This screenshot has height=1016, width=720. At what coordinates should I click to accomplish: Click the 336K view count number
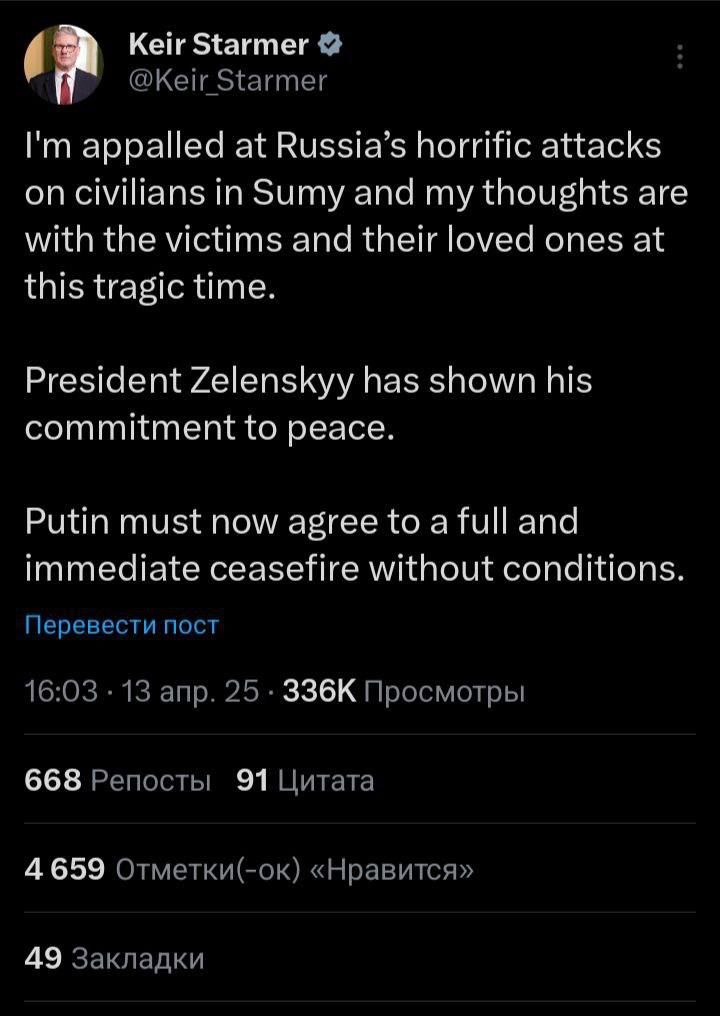[x=320, y=692]
